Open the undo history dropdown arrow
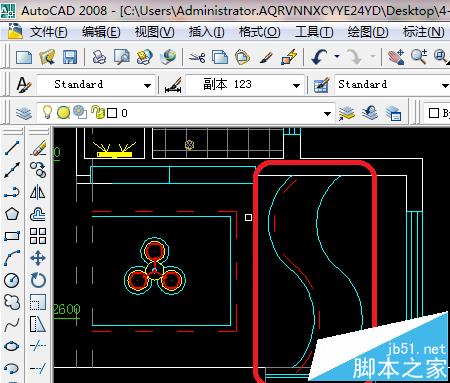Screen dimensions: 450x383 pyautogui.click(x=337, y=56)
